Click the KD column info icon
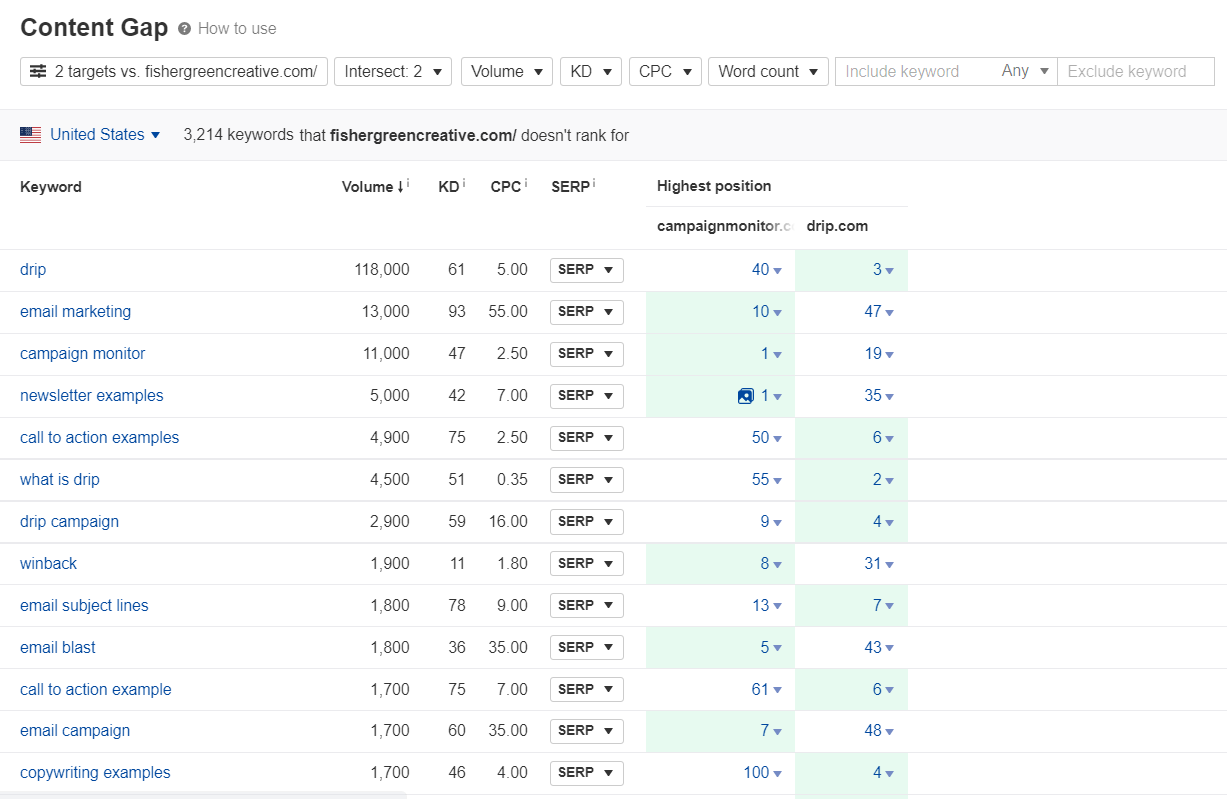The width and height of the screenshot is (1227, 799). 464,184
